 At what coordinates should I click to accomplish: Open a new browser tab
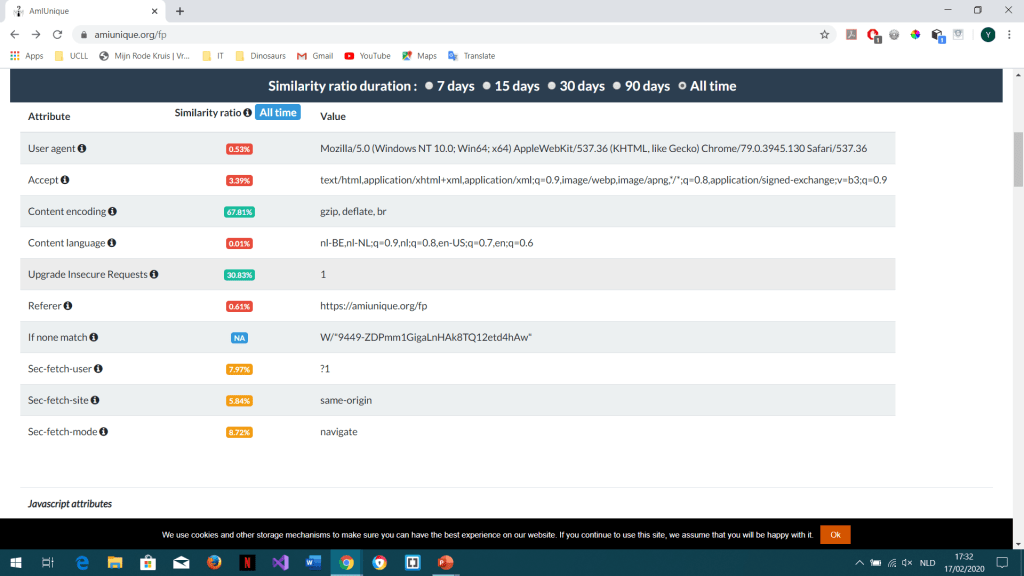180,11
